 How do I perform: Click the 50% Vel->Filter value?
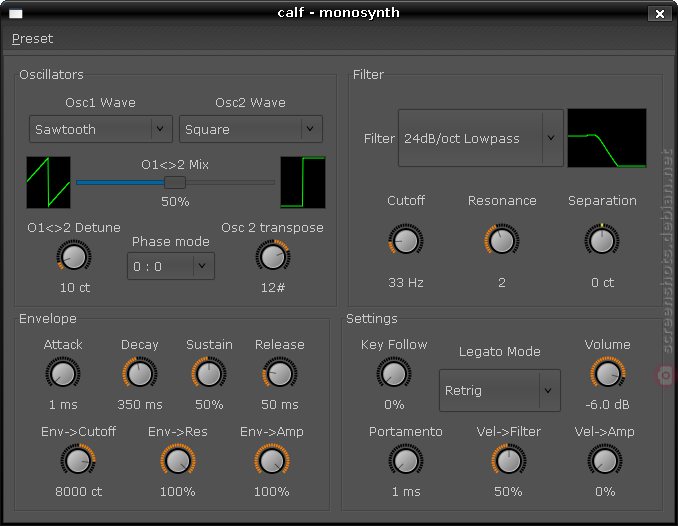pyautogui.click(x=508, y=492)
